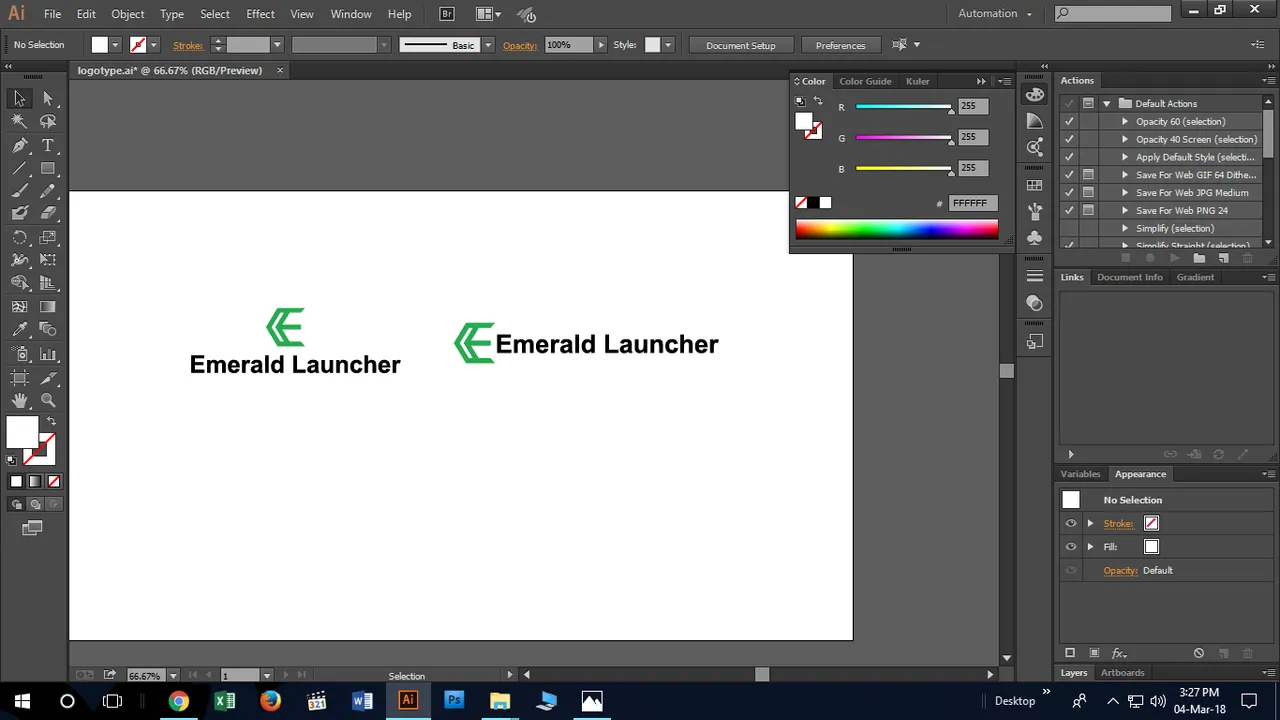Select the Pencil tool
Image resolution: width=1280 pixels, height=720 pixels.
click(x=48, y=191)
